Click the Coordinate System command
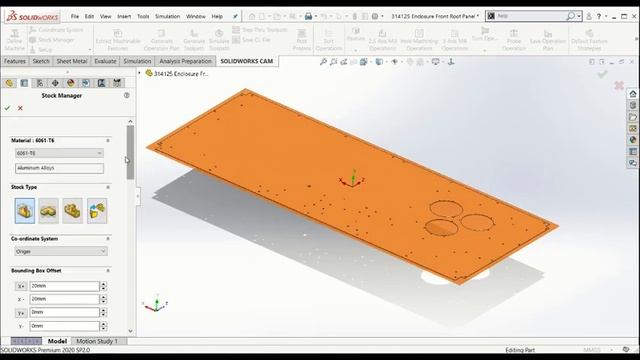This screenshot has height=360, width=640. pos(56,30)
